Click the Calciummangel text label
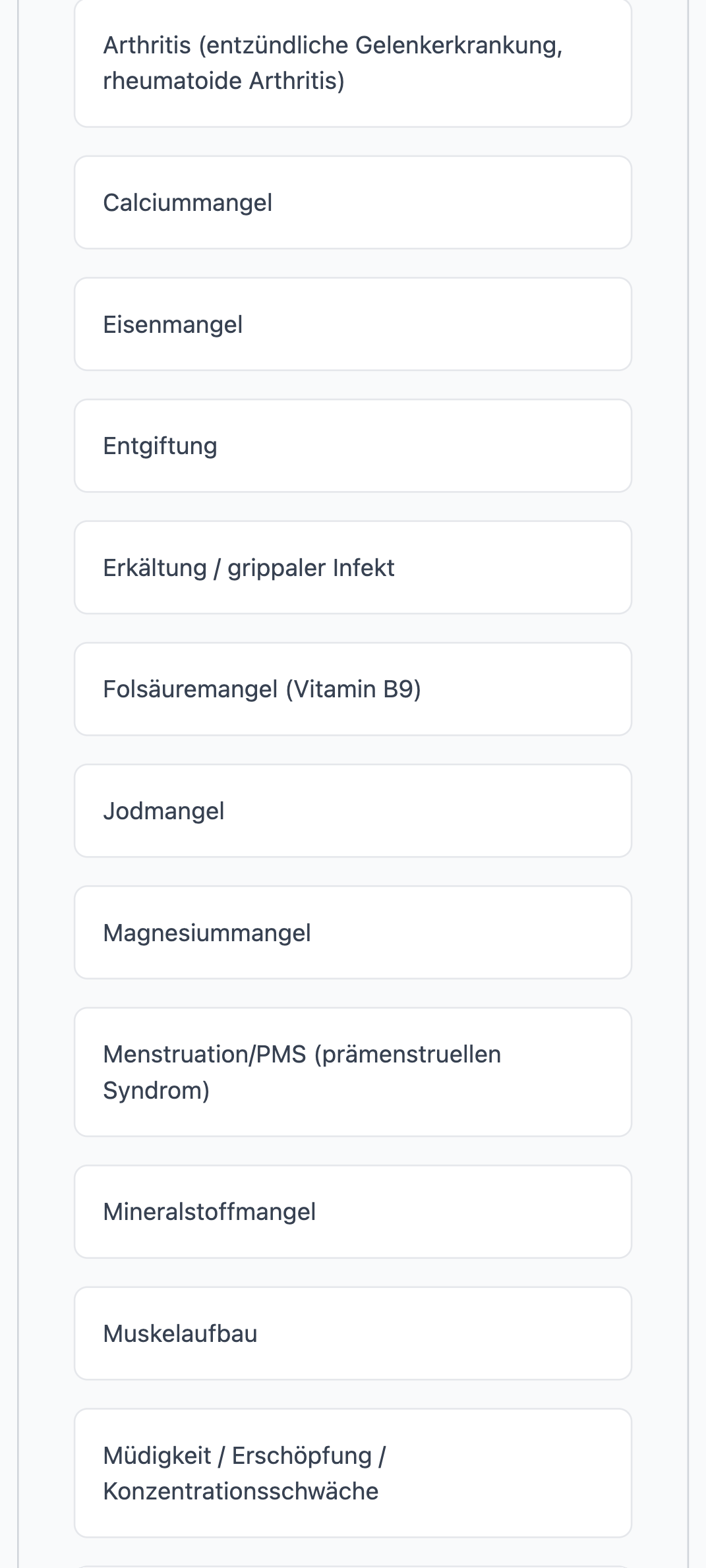This screenshot has height=1568, width=706. [x=188, y=203]
